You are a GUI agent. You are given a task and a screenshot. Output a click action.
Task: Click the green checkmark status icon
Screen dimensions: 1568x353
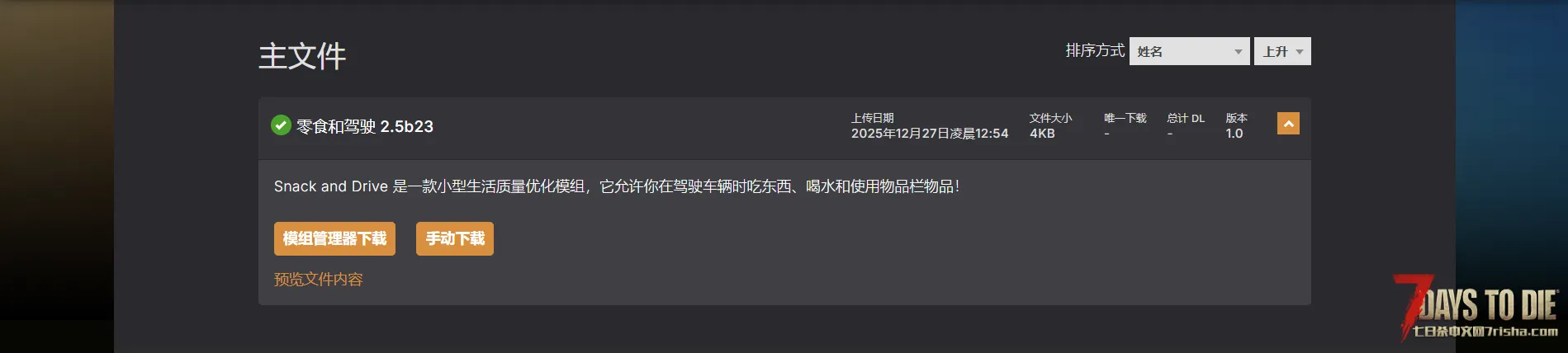(x=281, y=125)
